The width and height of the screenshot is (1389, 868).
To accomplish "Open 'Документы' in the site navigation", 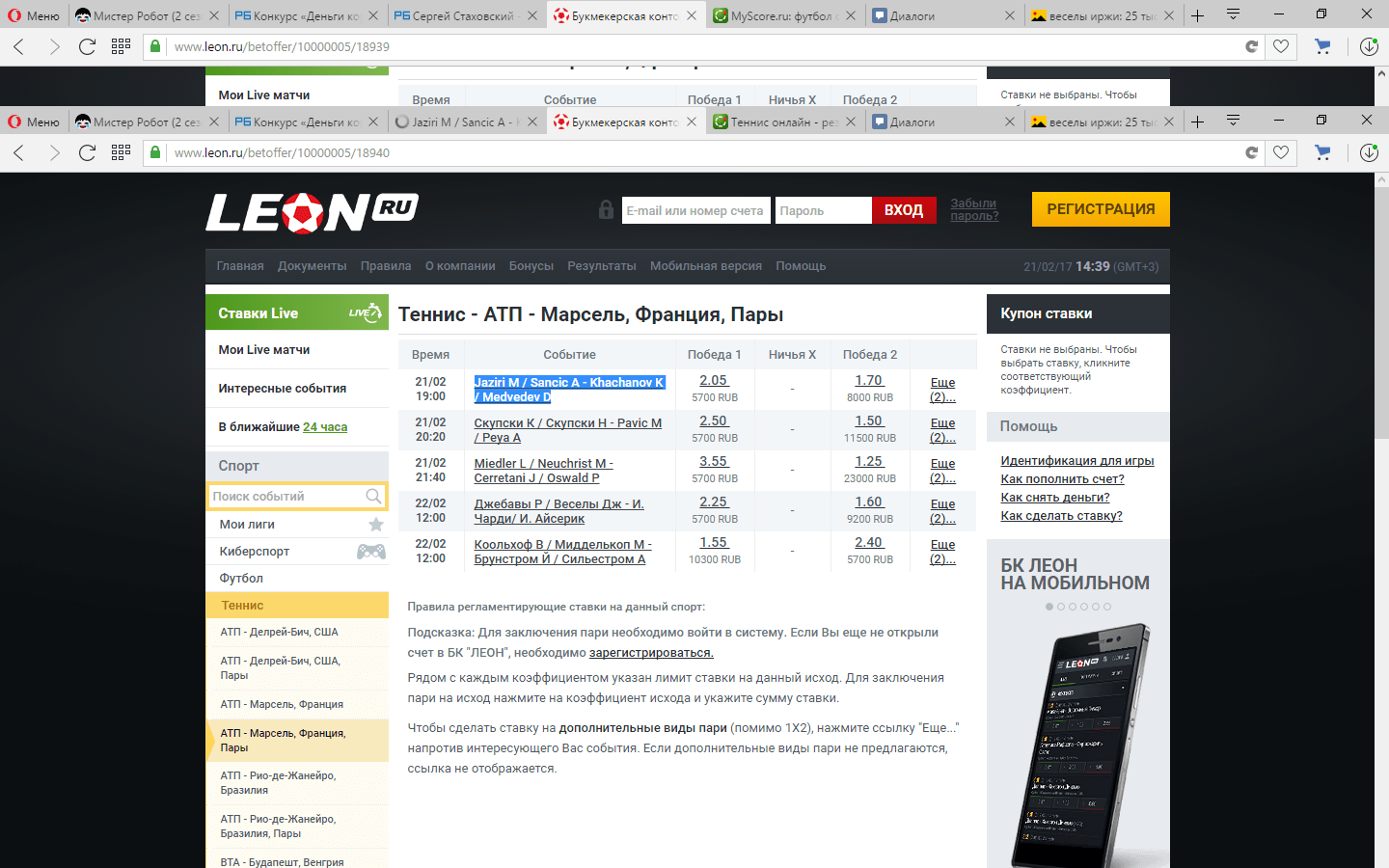I will click(312, 266).
